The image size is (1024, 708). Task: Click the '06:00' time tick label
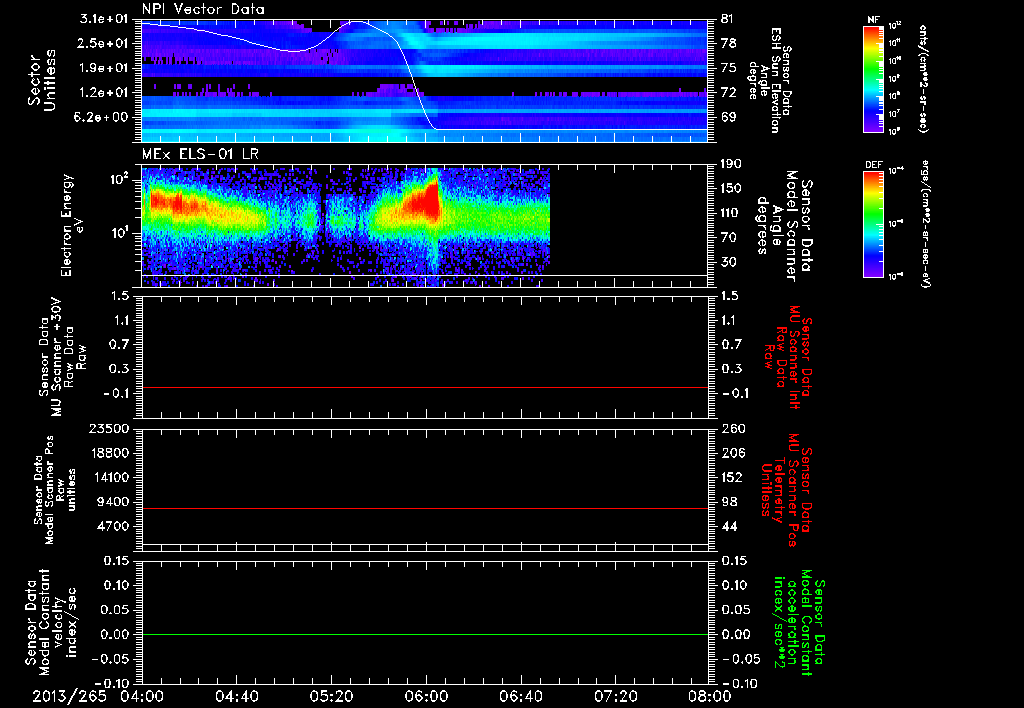426,696
